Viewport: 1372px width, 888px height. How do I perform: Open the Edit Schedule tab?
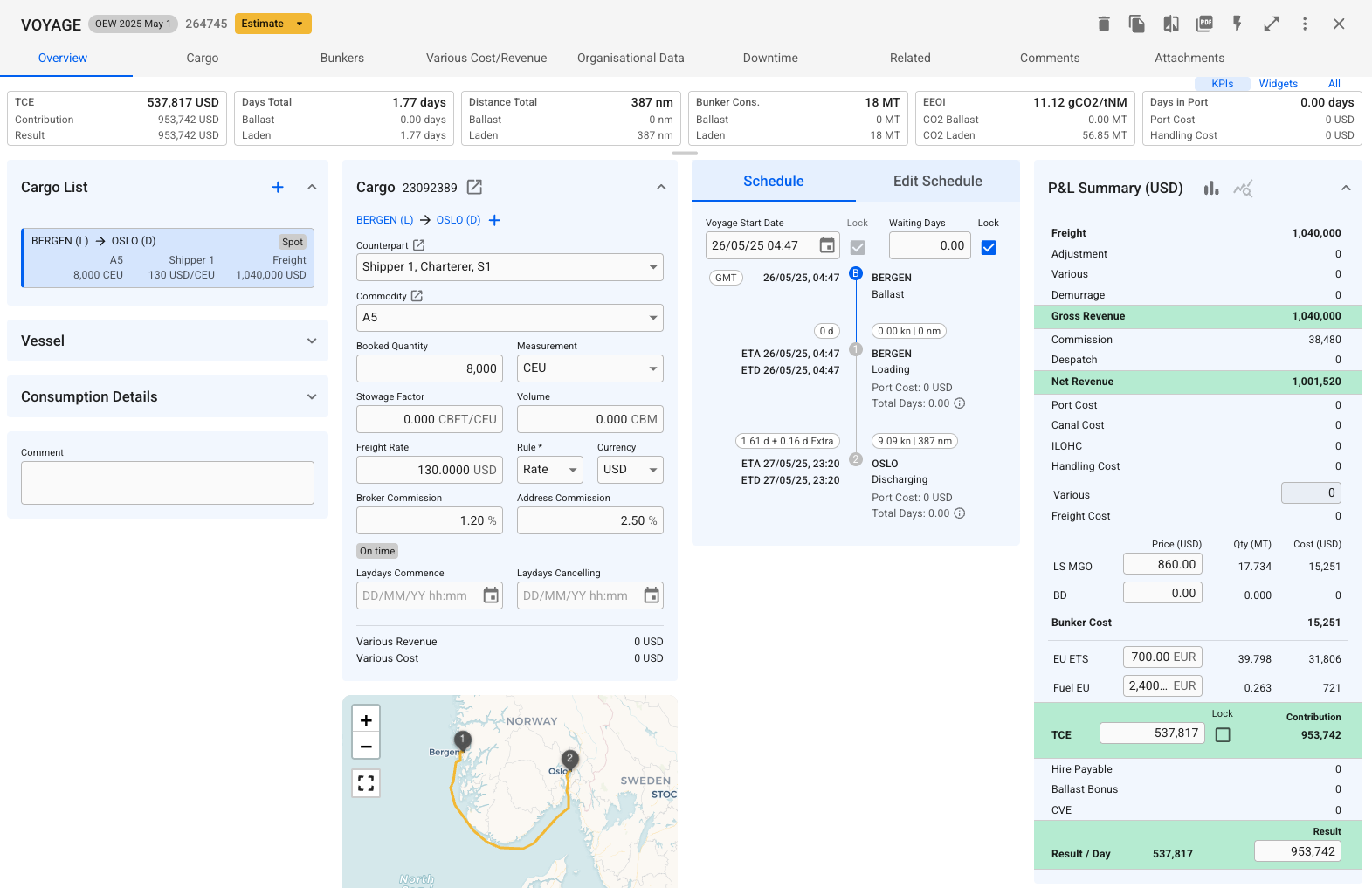pos(937,181)
